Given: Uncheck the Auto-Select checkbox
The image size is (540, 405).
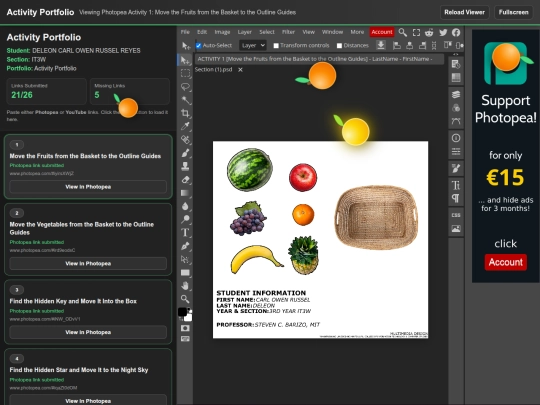Looking at the screenshot, I should click(x=198, y=45).
